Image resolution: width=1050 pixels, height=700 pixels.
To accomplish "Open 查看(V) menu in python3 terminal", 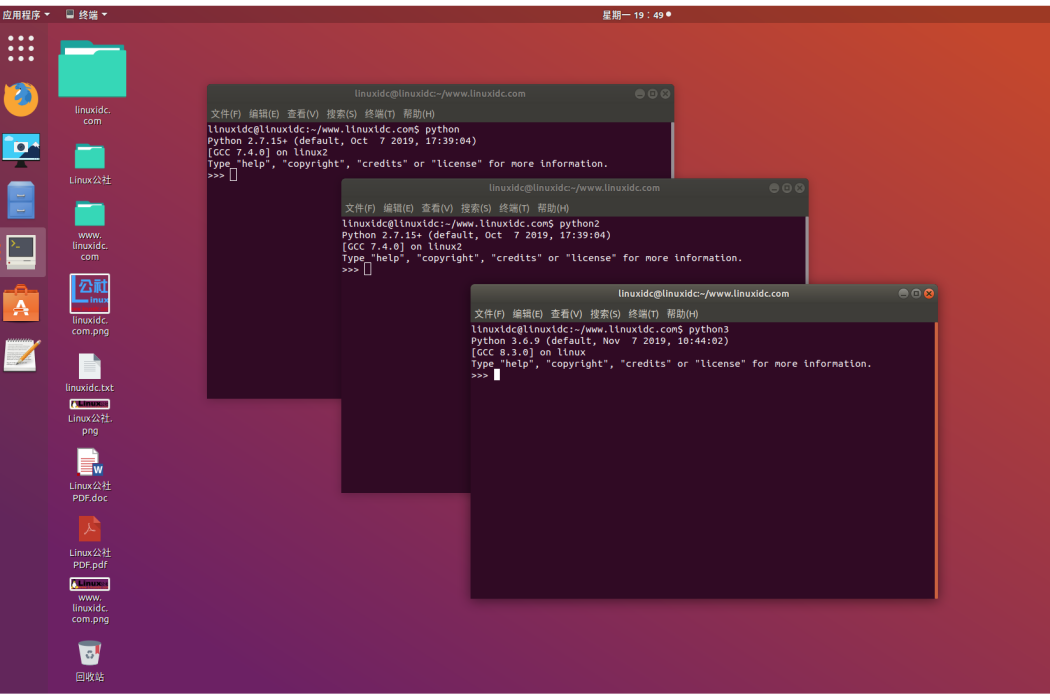I will coord(567,314).
